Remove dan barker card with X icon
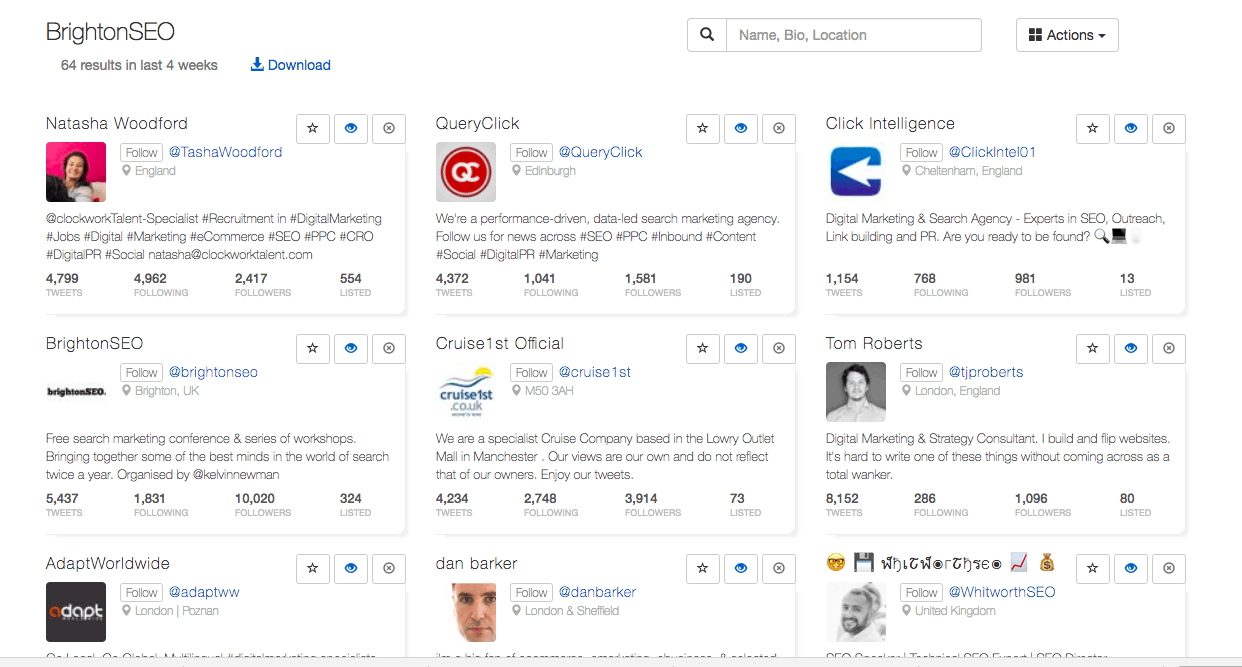Viewport: 1242px width, 667px height. tap(779, 568)
